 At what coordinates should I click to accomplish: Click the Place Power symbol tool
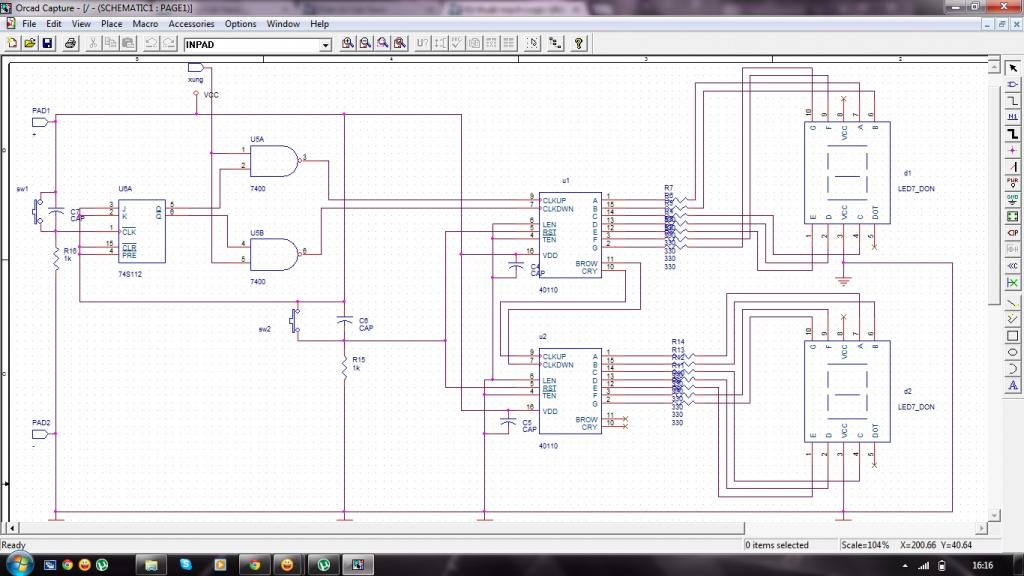(1013, 181)
